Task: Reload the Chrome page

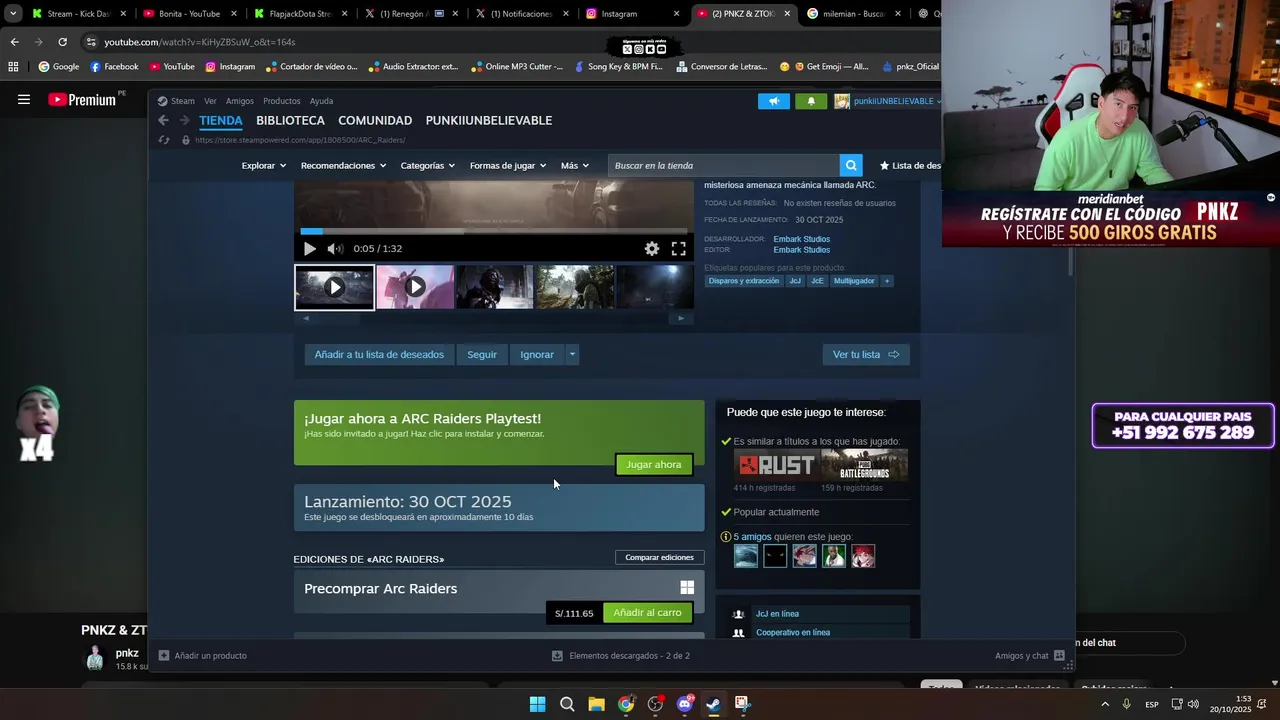Action: (x=62, y=42)
